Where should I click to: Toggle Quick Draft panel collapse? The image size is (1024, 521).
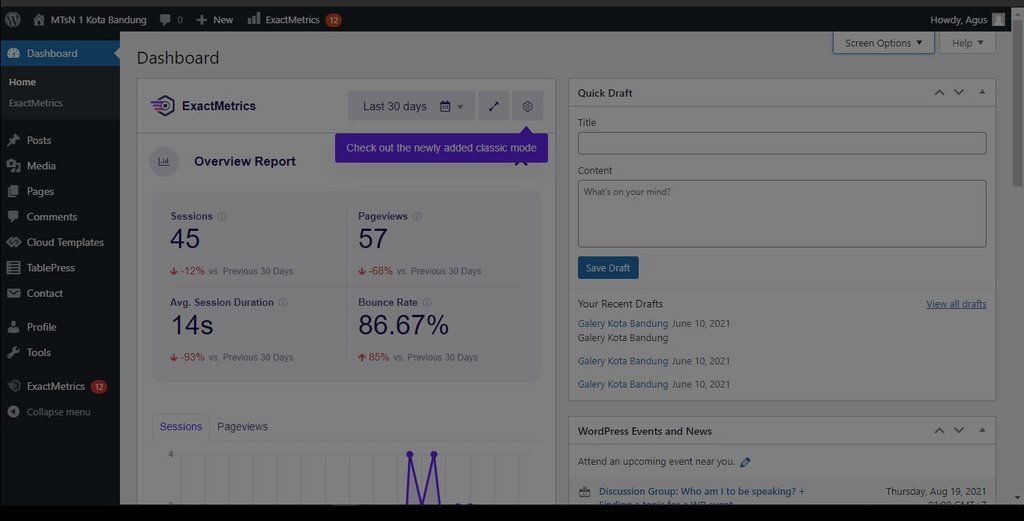coord(982,93)
